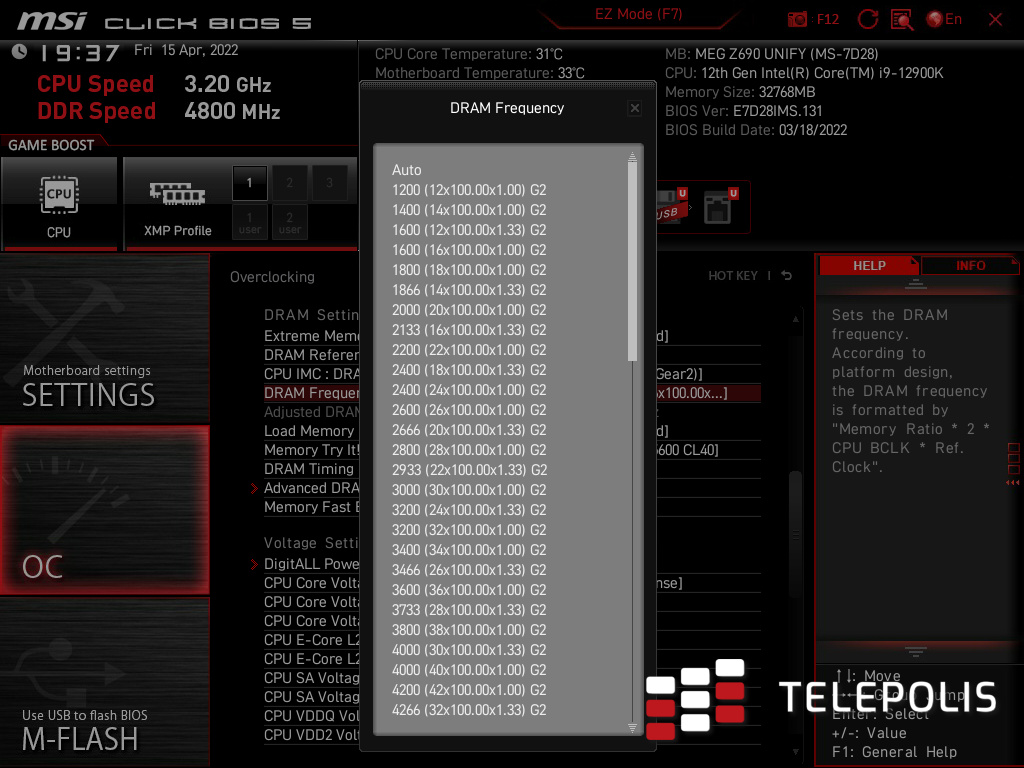Click the back arrow beside HOT KEY

[x=787, y=276]
